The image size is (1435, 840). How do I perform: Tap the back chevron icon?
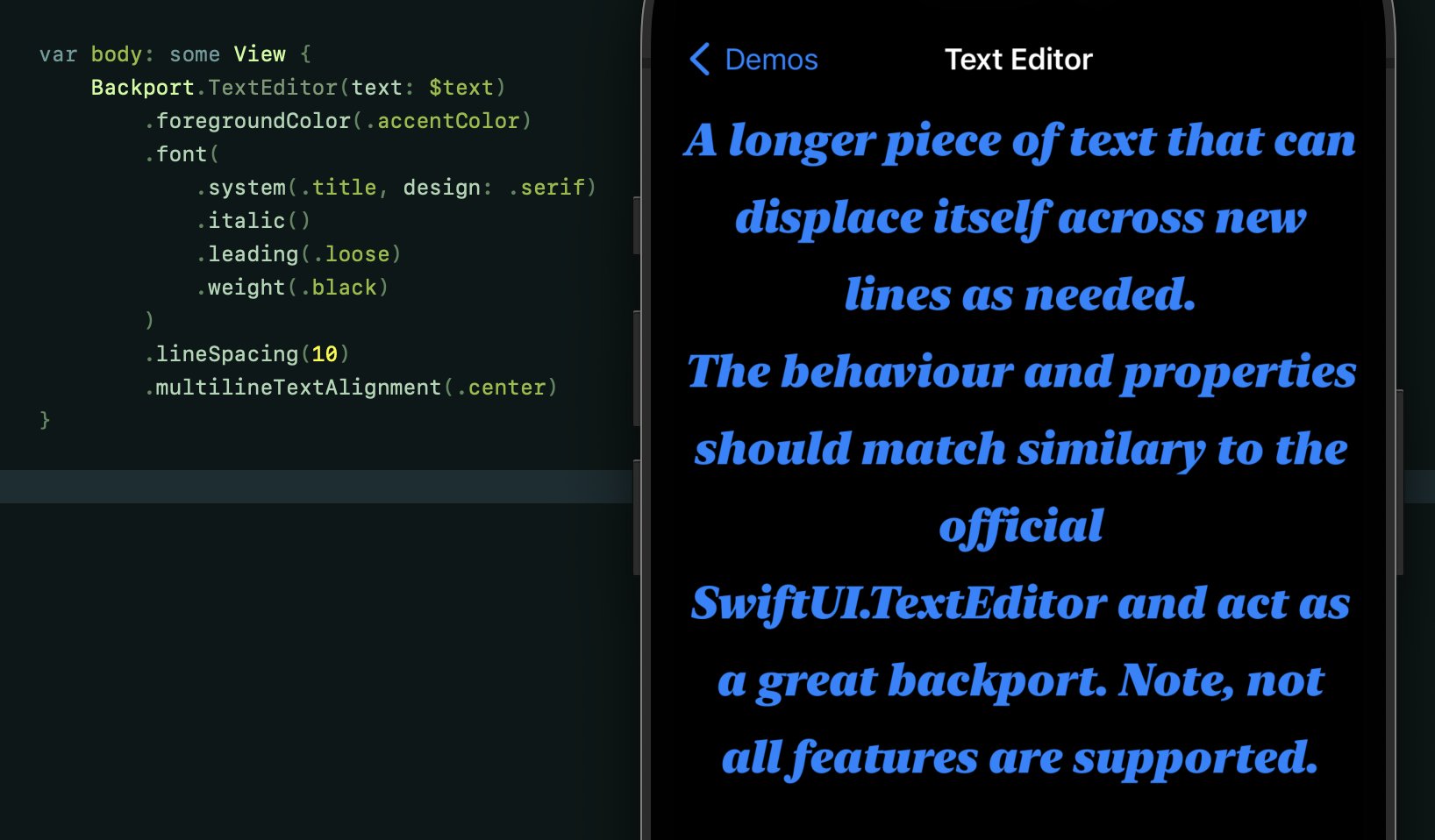pos(700,60)
